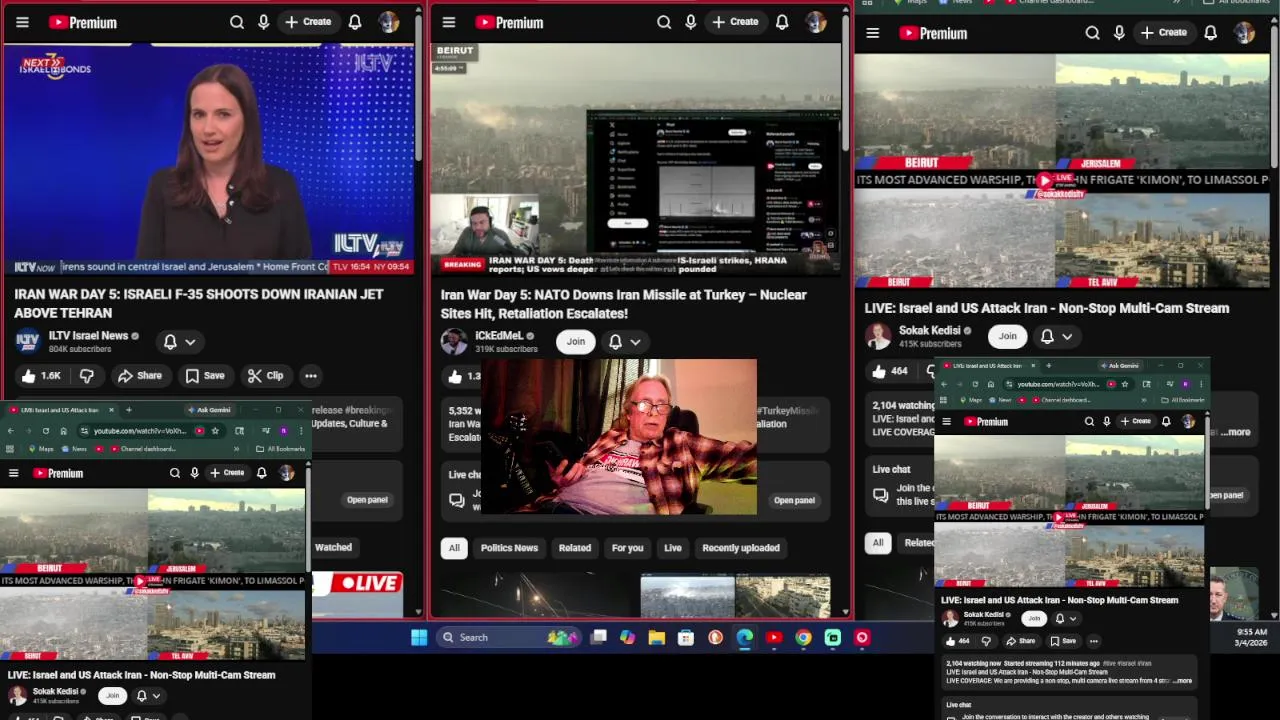Screen dimensions: 1280x720
Task: Click the taskbar Search box
Action: point(510,637)
